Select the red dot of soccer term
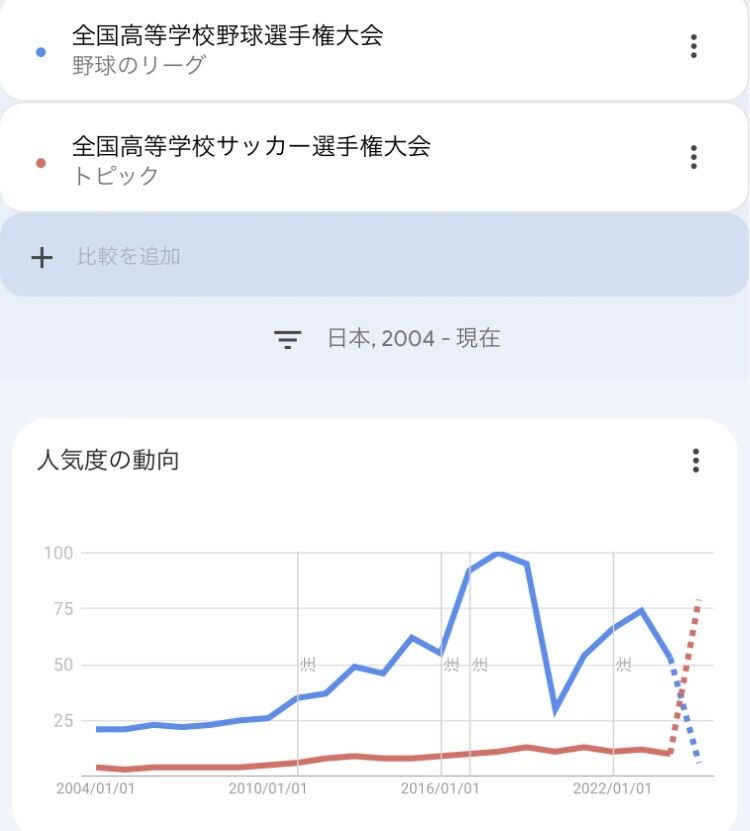 pos(41,163)
